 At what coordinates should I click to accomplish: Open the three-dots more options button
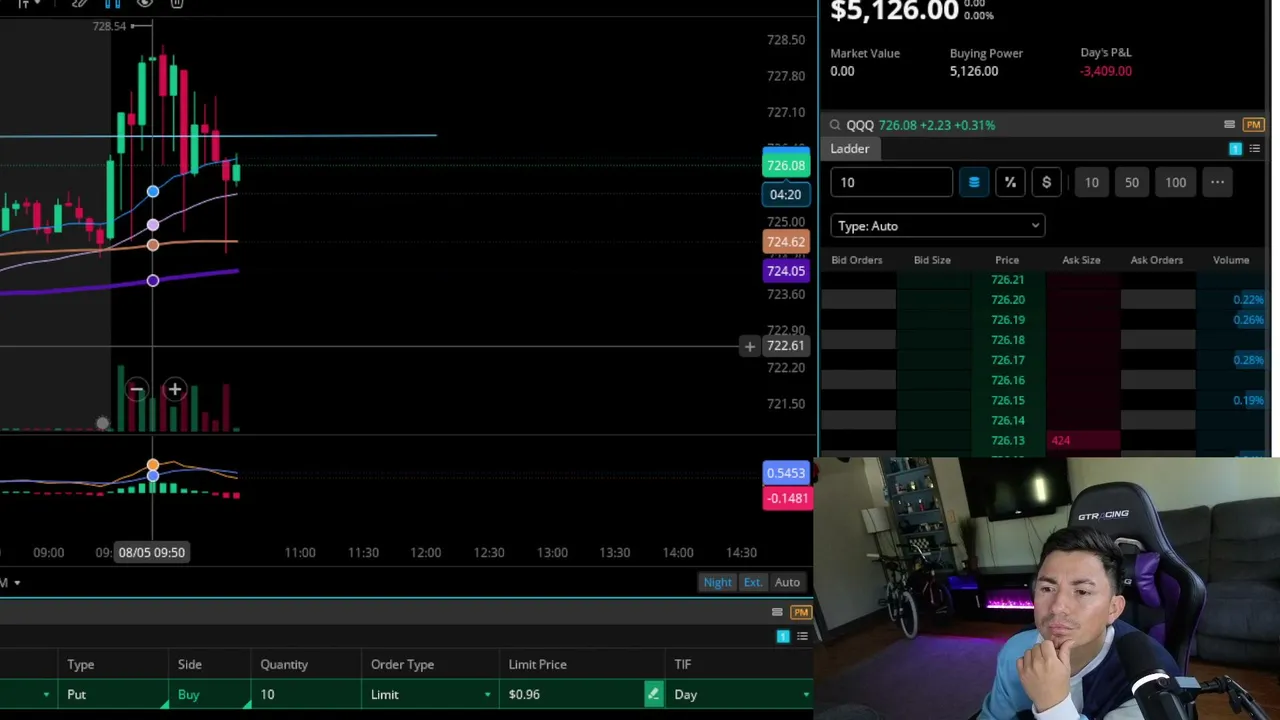click(1217, 182)
